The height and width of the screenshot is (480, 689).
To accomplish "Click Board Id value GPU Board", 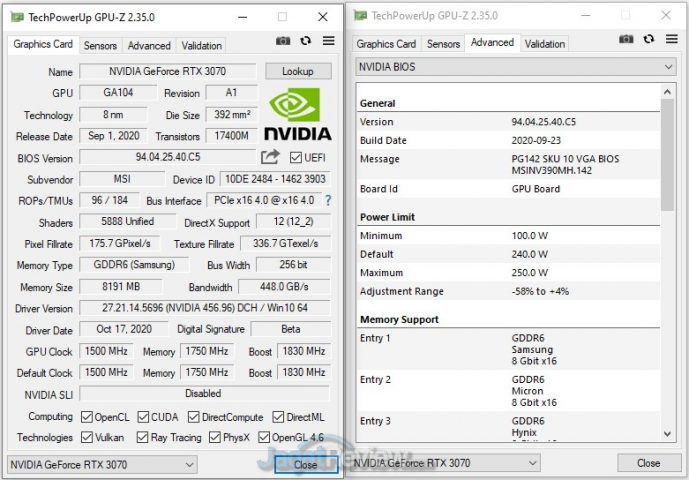I will coord(536,189).
